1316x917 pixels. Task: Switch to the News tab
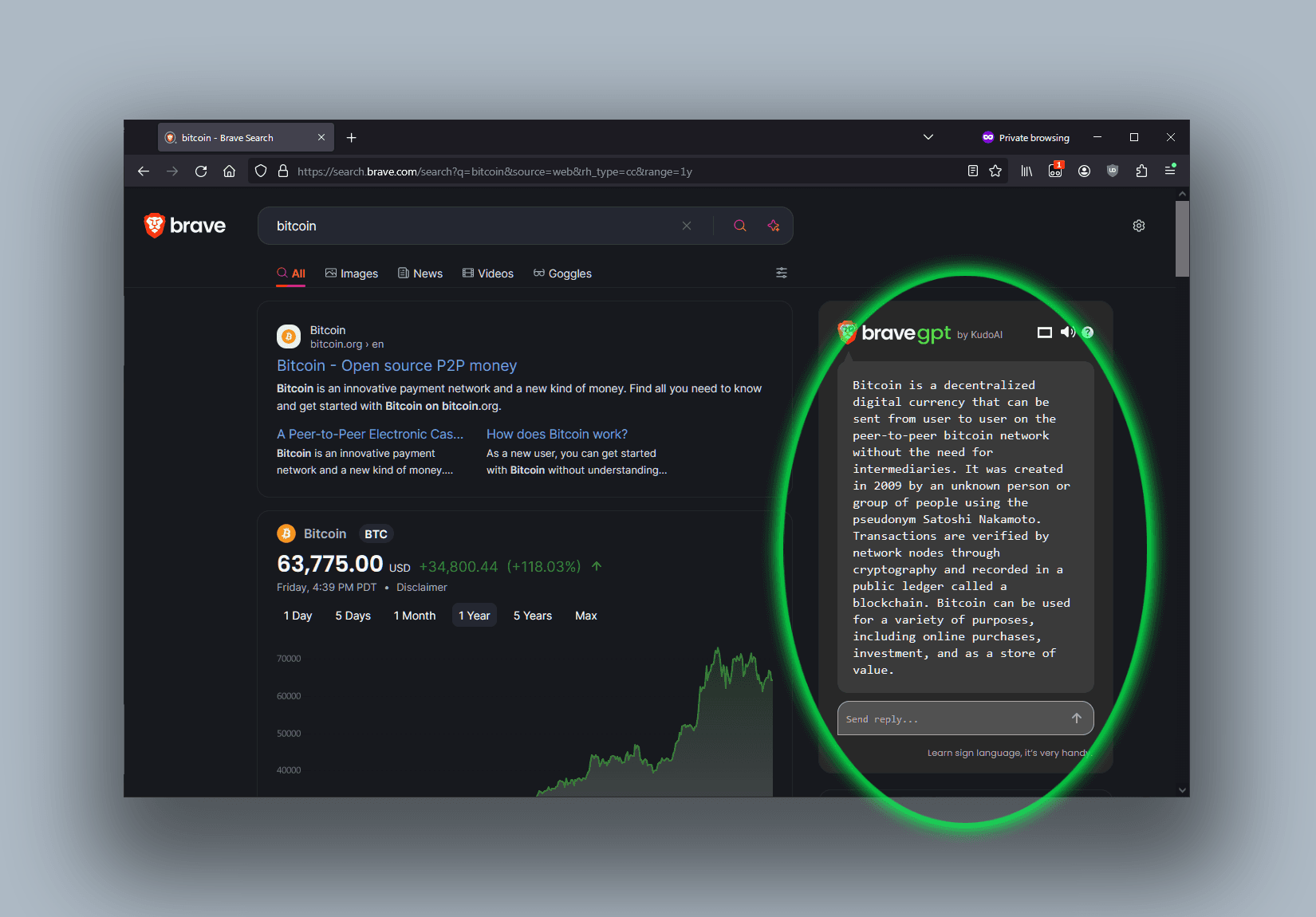click(420, 274)
